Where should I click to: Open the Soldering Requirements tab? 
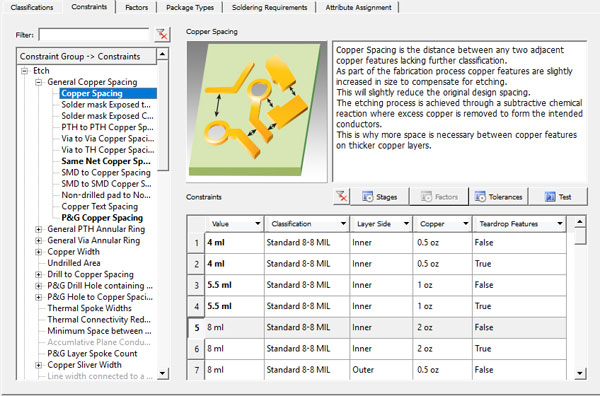click(269, 7)
